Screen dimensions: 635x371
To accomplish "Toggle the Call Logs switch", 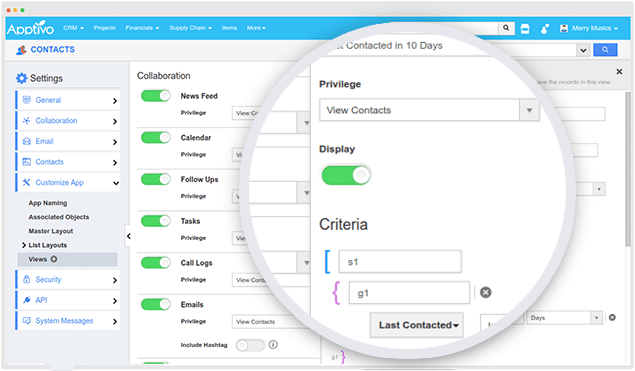I will [156, 262].
